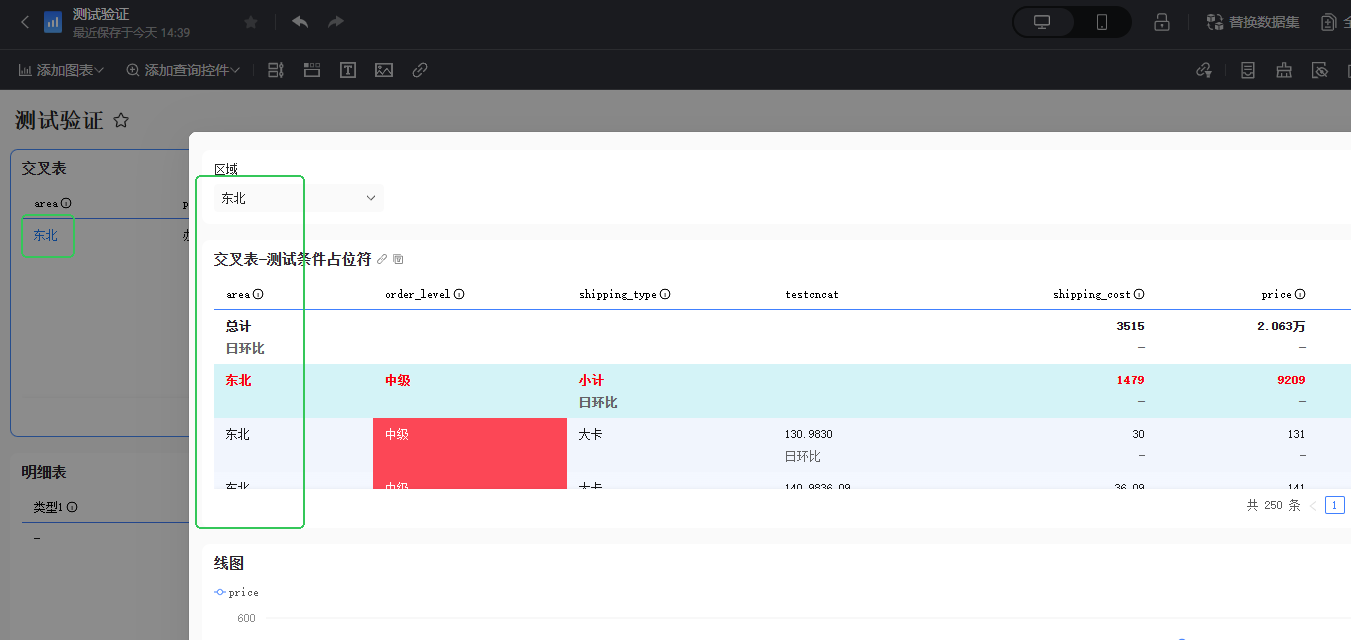
Task: Switch to desktop layout preview
Action: coord(1042,22)
